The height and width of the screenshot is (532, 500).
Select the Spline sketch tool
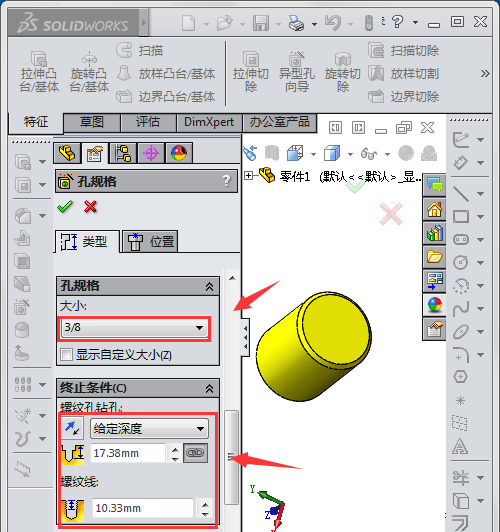[x=461, y=308]
